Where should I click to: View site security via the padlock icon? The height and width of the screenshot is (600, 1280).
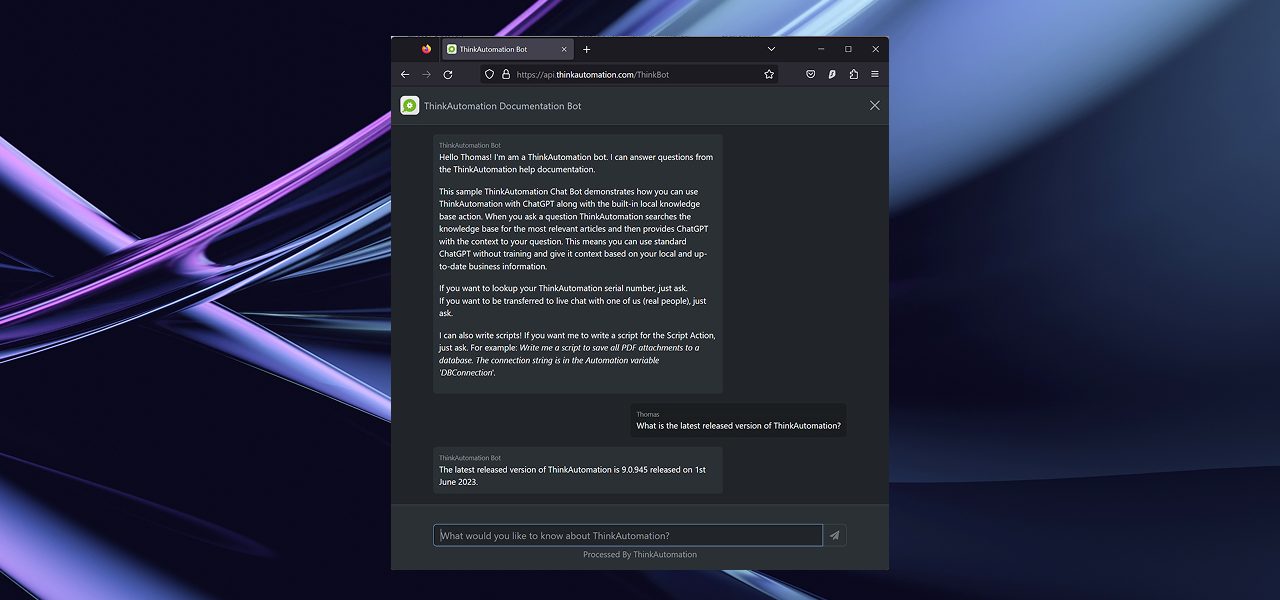coord(506,75)
